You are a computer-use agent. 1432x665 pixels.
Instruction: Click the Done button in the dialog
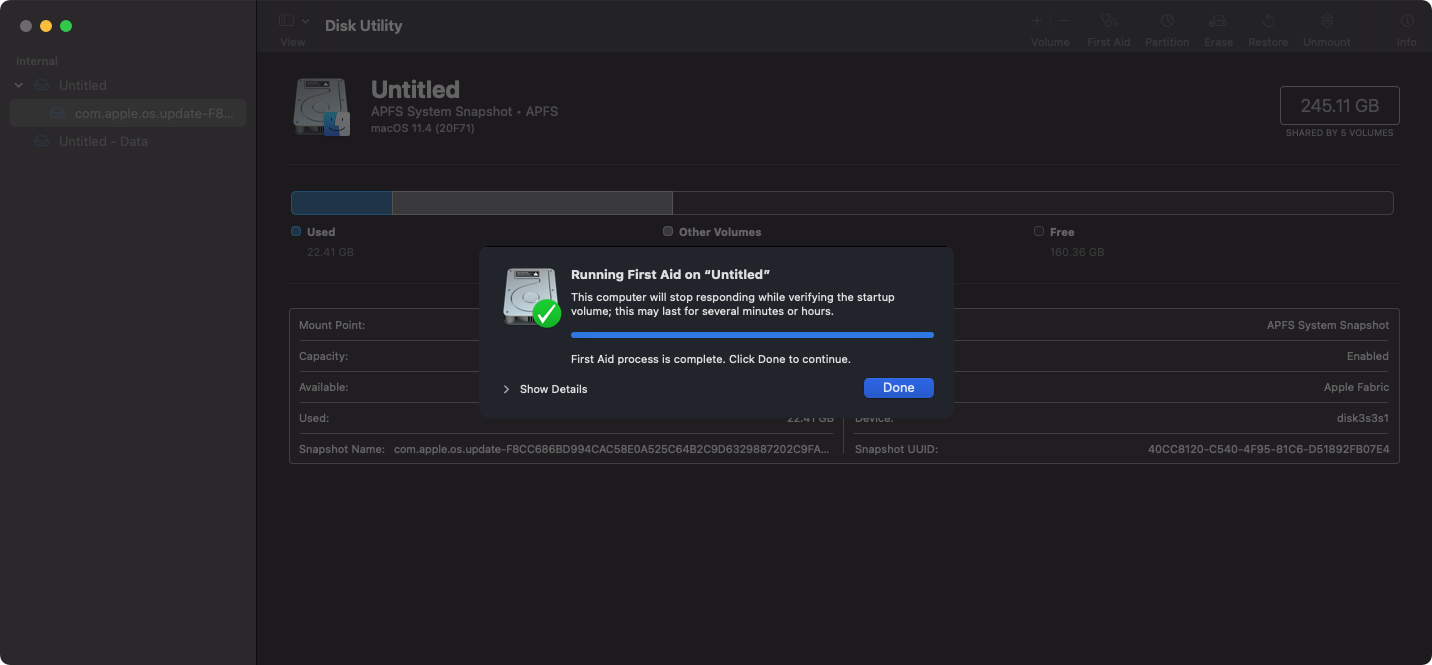pos(898,388)
